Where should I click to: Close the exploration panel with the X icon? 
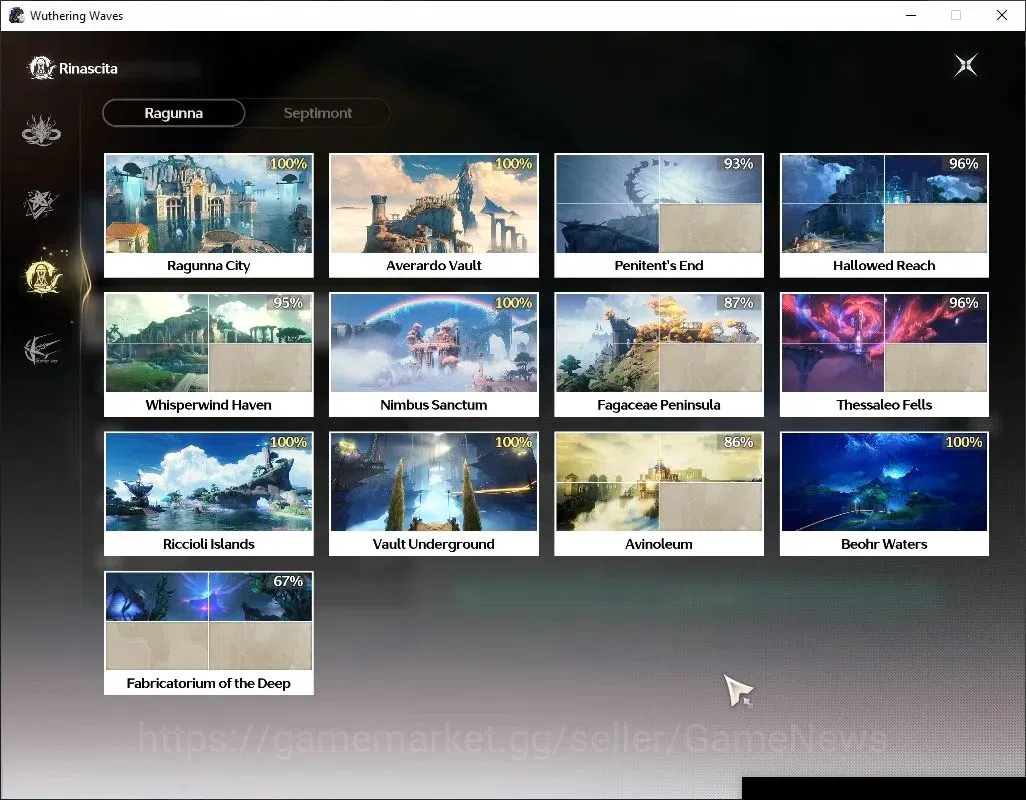[965, 65]
